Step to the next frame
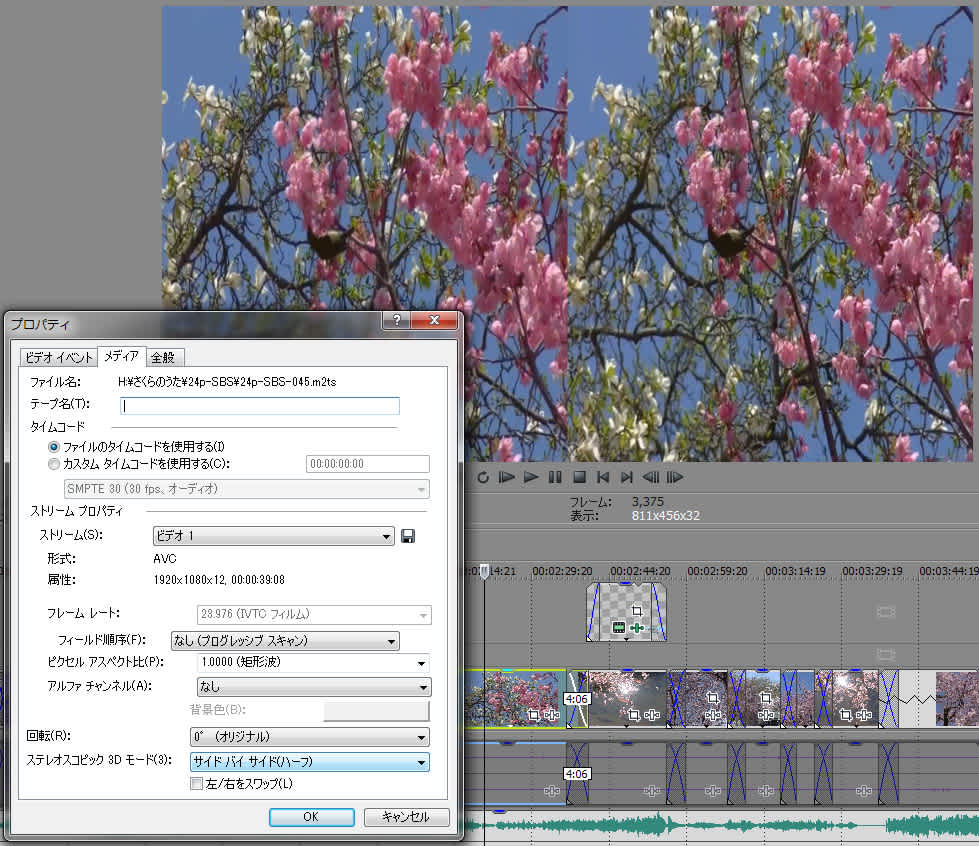Image resolution: width=979 pixels, height=846 pixels. tap(675, 477)
